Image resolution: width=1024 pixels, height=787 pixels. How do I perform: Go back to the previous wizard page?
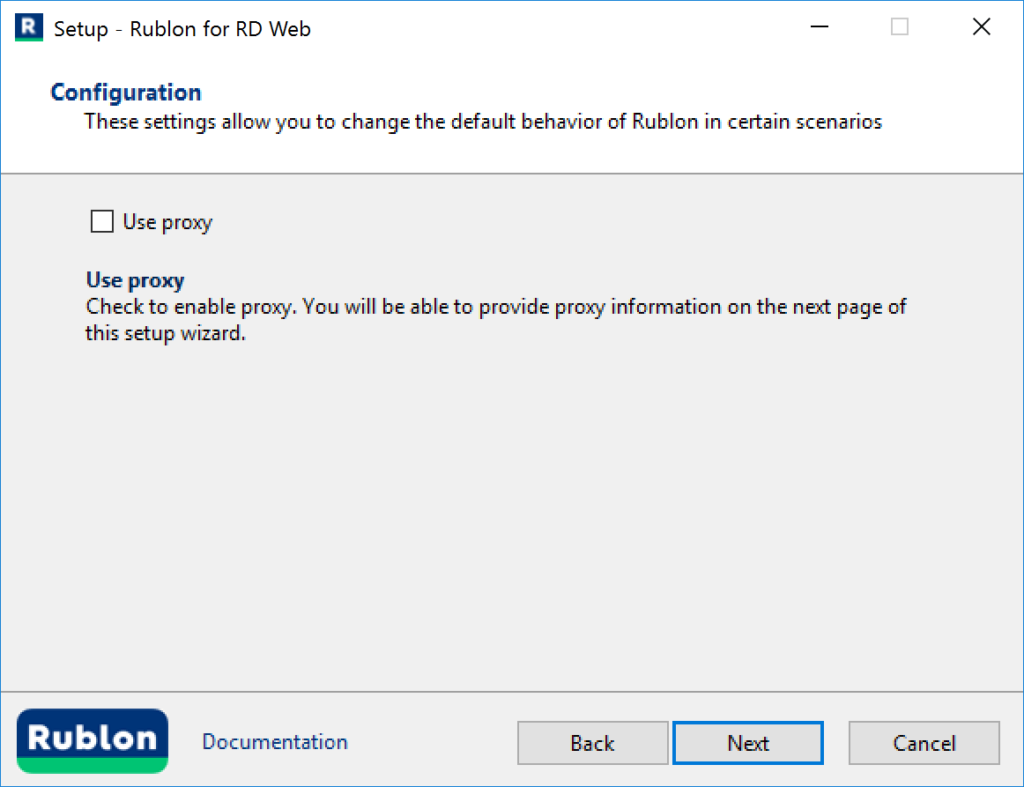[592, 743]
